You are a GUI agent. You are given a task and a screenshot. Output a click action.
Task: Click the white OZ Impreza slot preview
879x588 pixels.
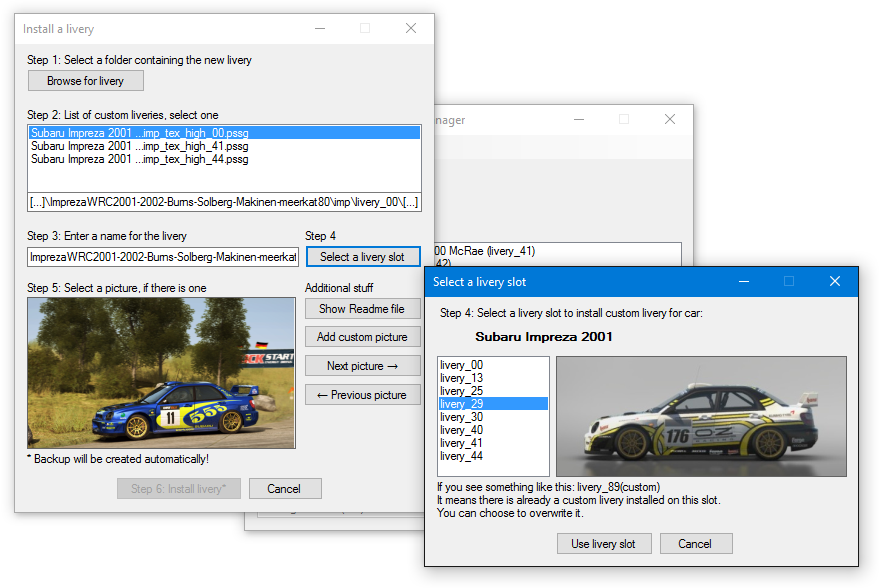click(x=701, y=416)
